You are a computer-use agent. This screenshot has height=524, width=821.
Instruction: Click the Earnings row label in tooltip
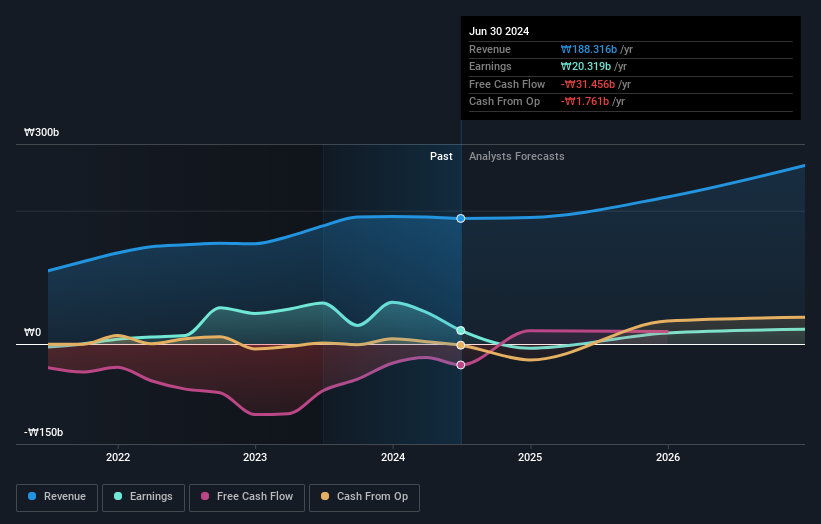coord(490,66)
